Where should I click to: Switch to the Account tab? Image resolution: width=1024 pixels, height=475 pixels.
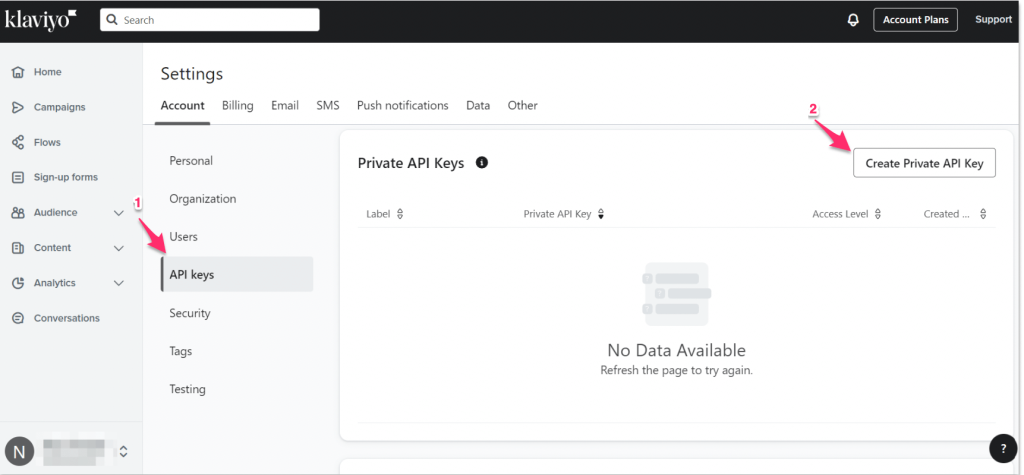[182, 105]
